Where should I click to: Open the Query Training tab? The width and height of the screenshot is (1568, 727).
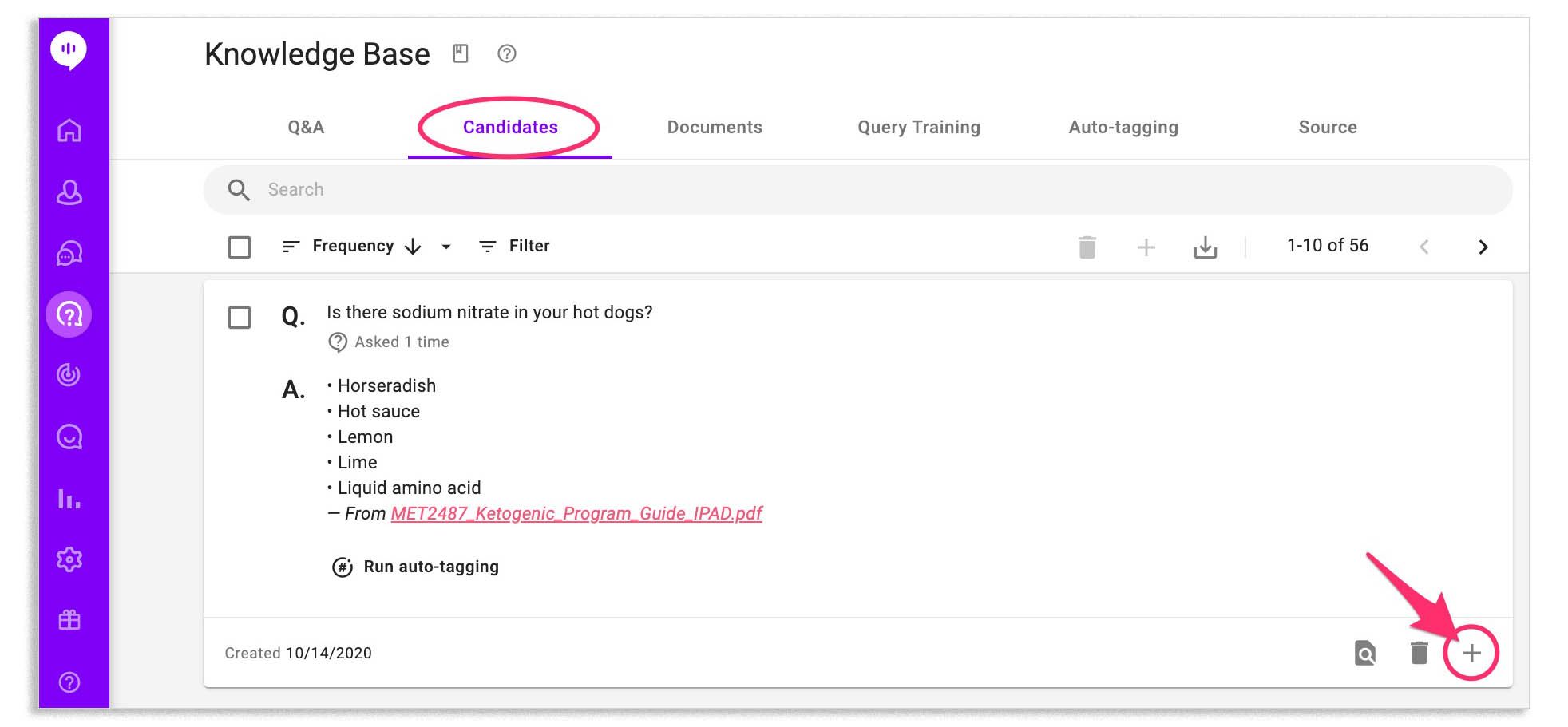(x=919, y=127)
